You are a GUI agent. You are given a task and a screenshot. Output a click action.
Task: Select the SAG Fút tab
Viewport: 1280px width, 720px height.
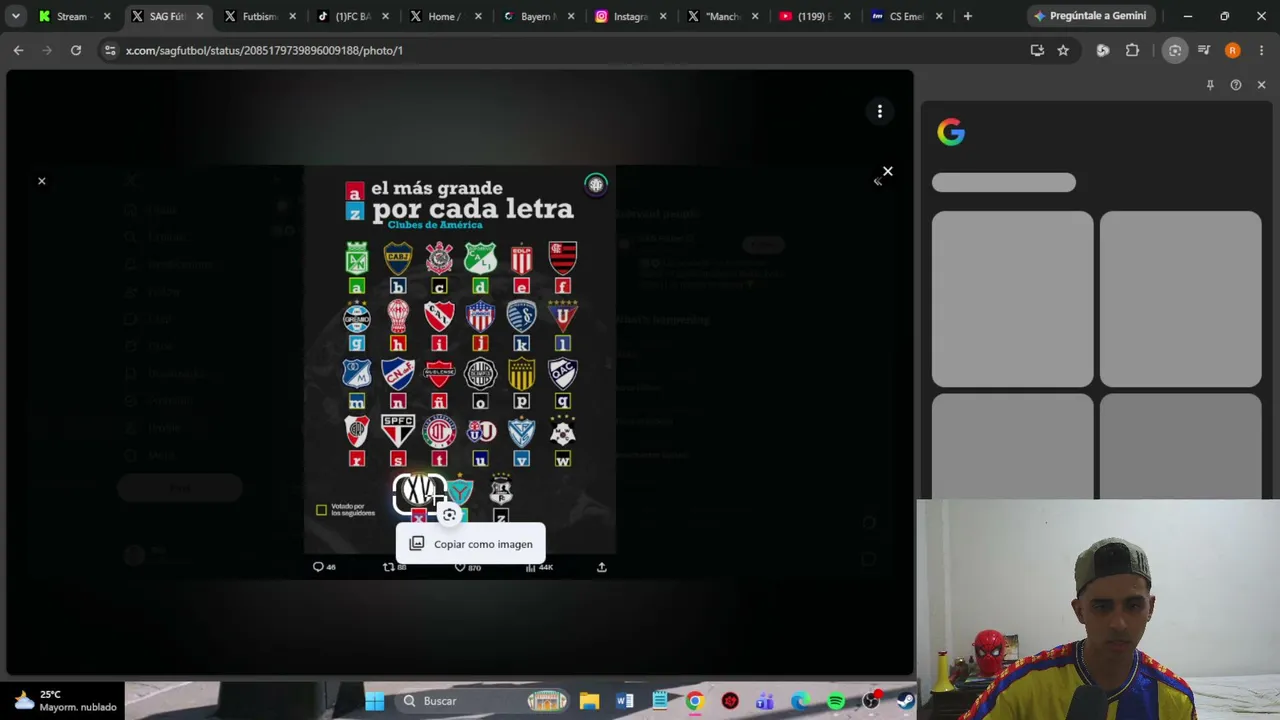click(166, 16)
